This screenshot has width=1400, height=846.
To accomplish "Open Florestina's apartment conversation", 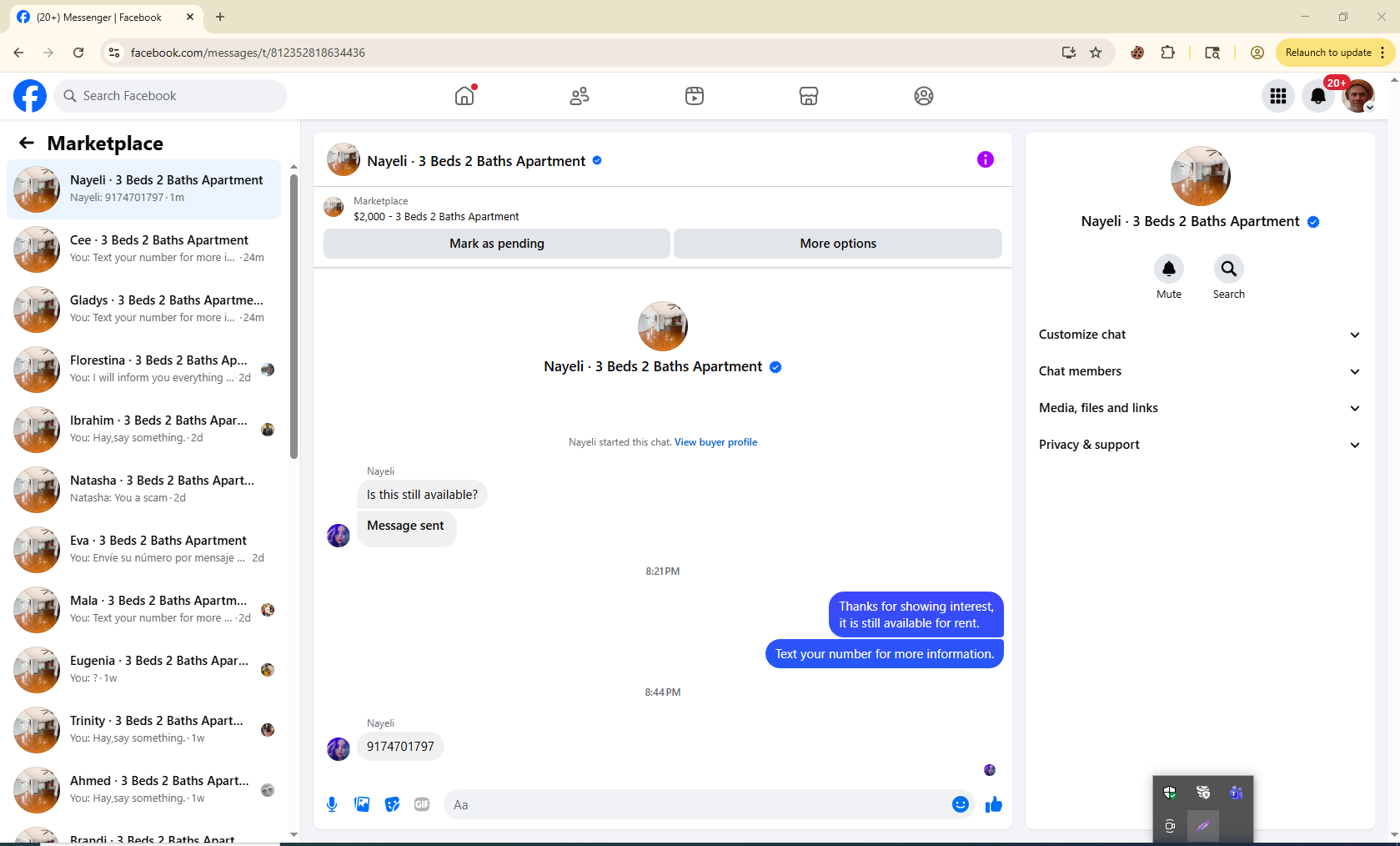I will [143, 370].
